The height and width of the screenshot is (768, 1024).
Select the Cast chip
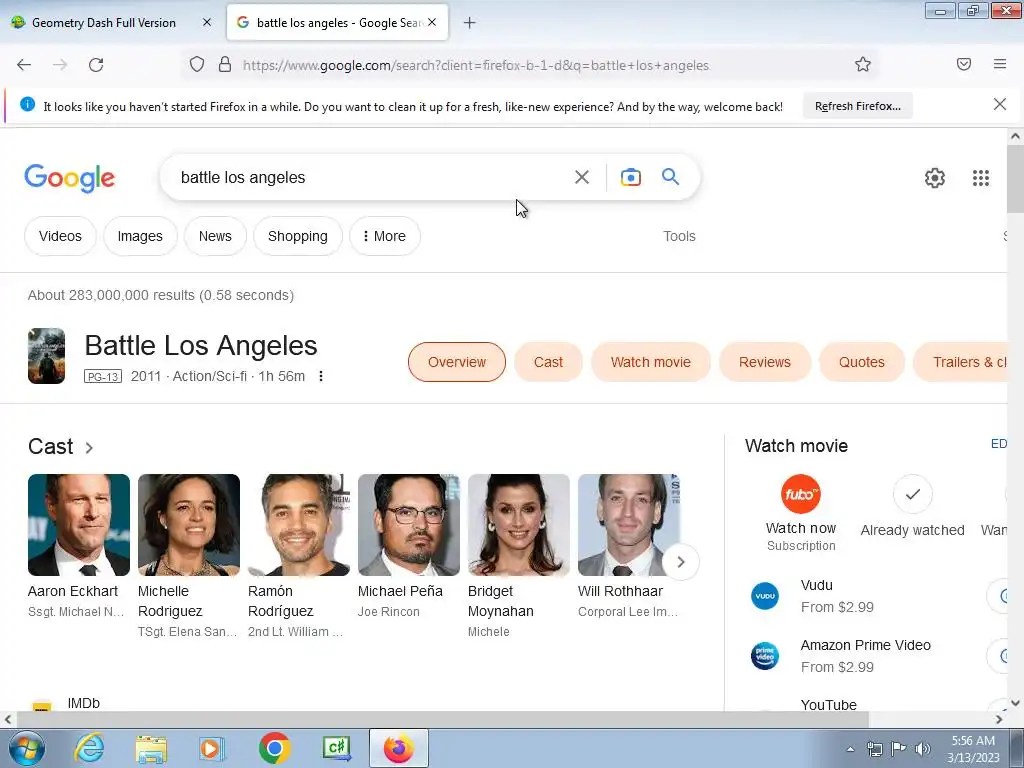(548, 362)
